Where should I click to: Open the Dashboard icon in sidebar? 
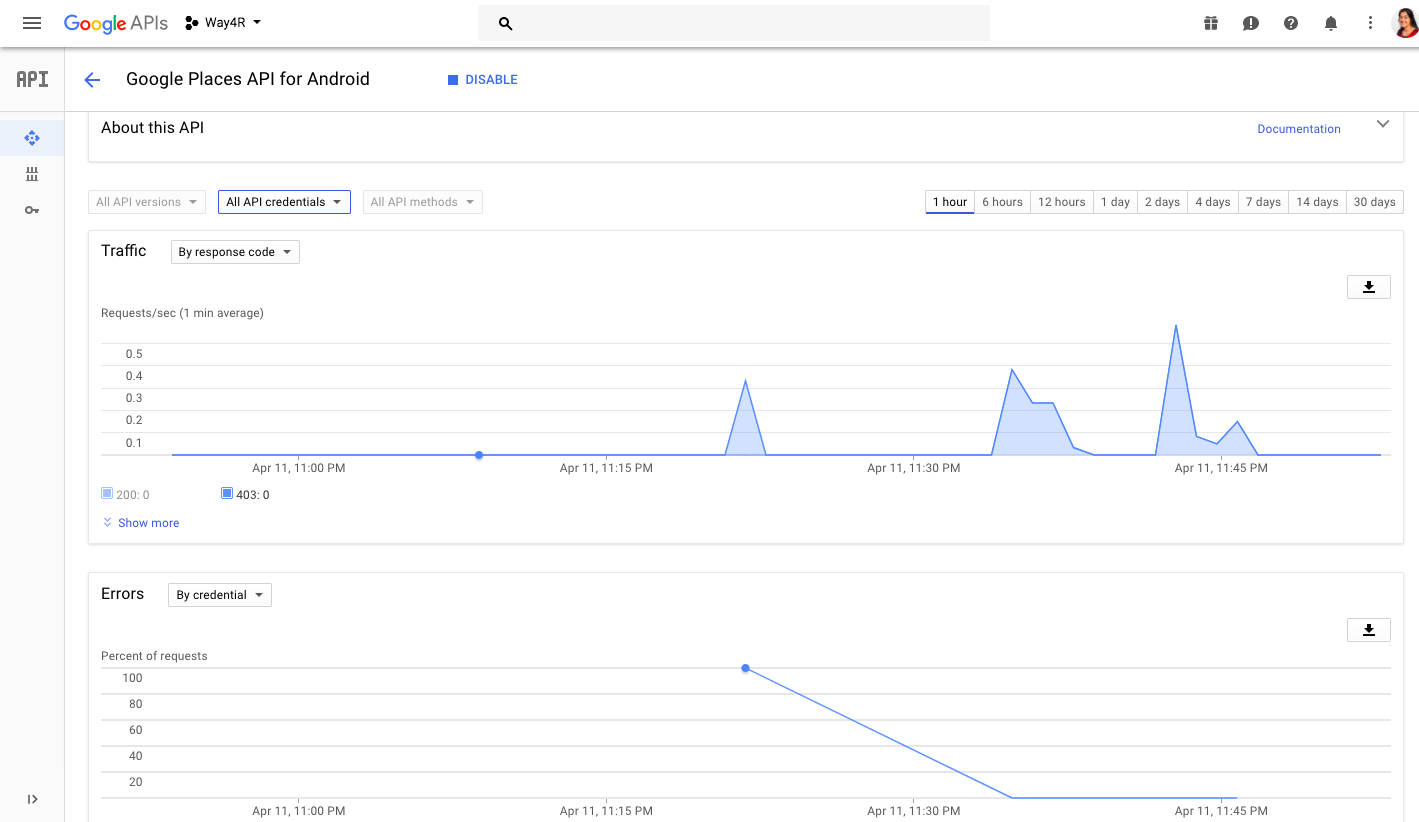pos(32,138)
